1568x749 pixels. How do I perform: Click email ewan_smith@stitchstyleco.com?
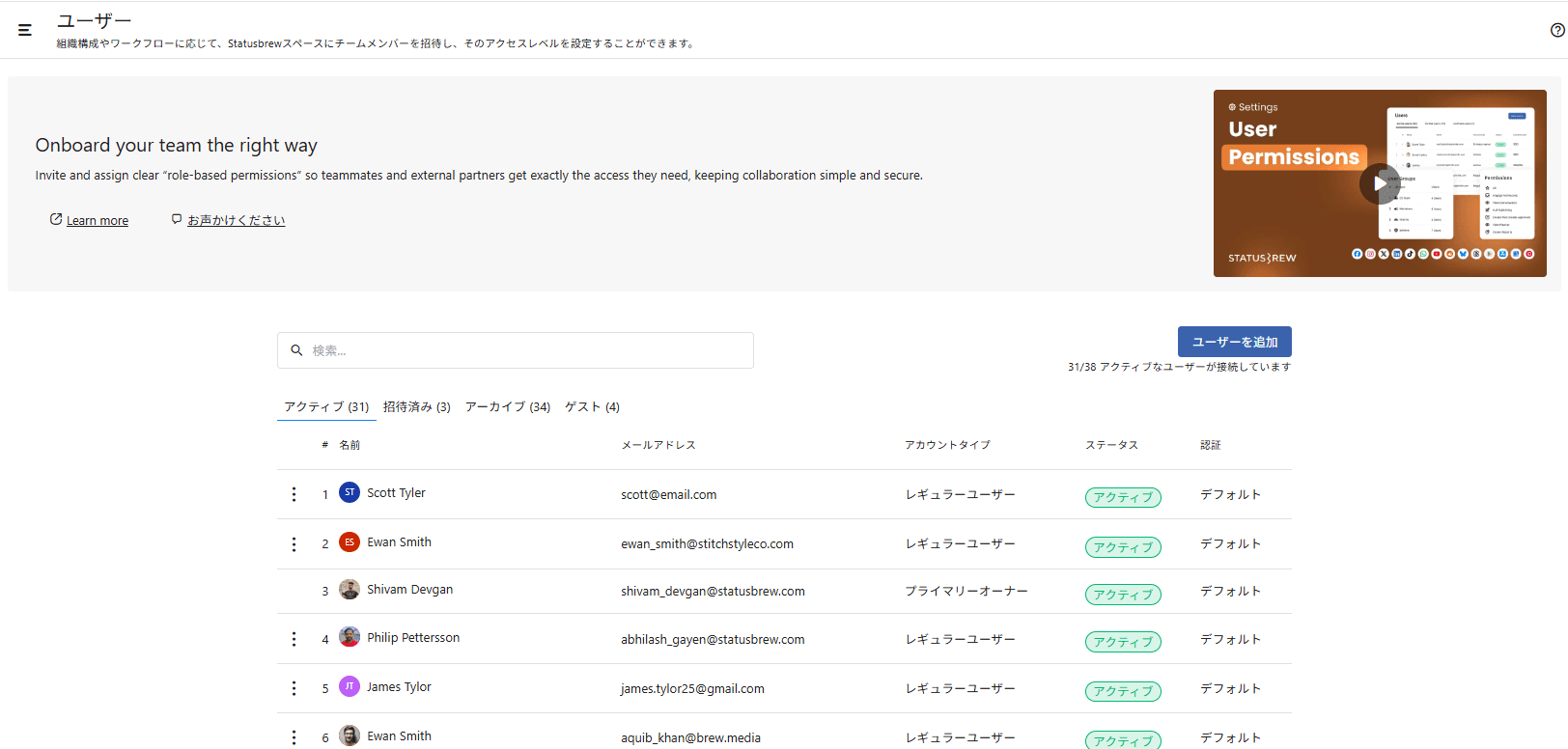point(707,544)
